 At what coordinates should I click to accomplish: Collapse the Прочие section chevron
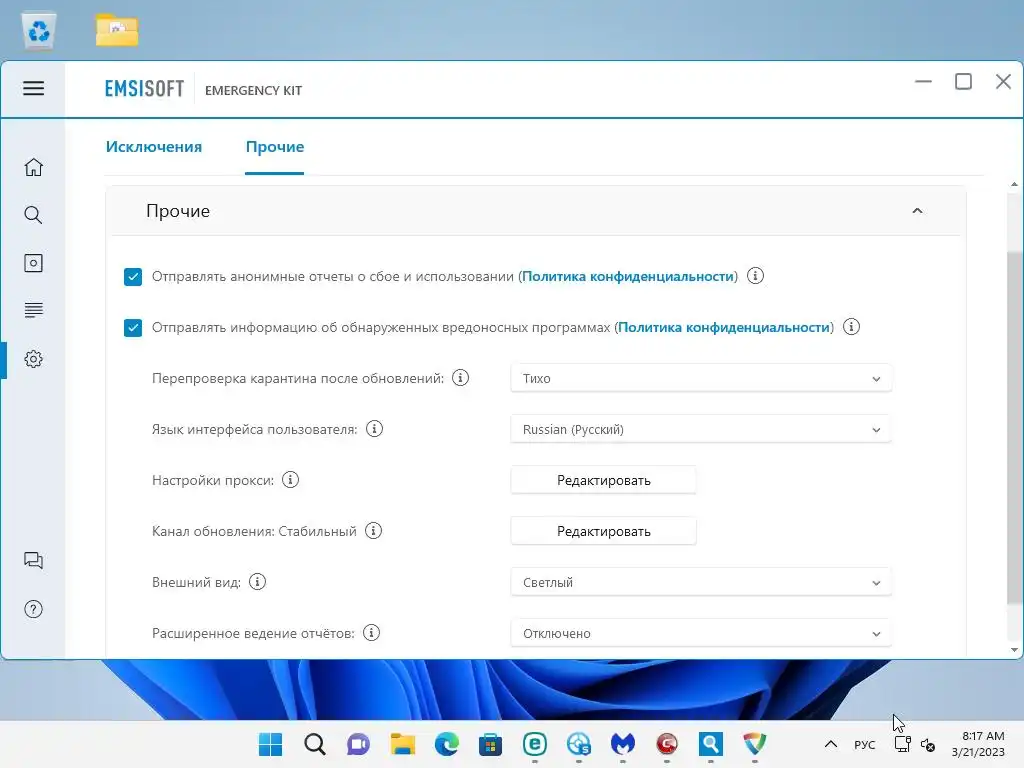(x=917, y=210)
